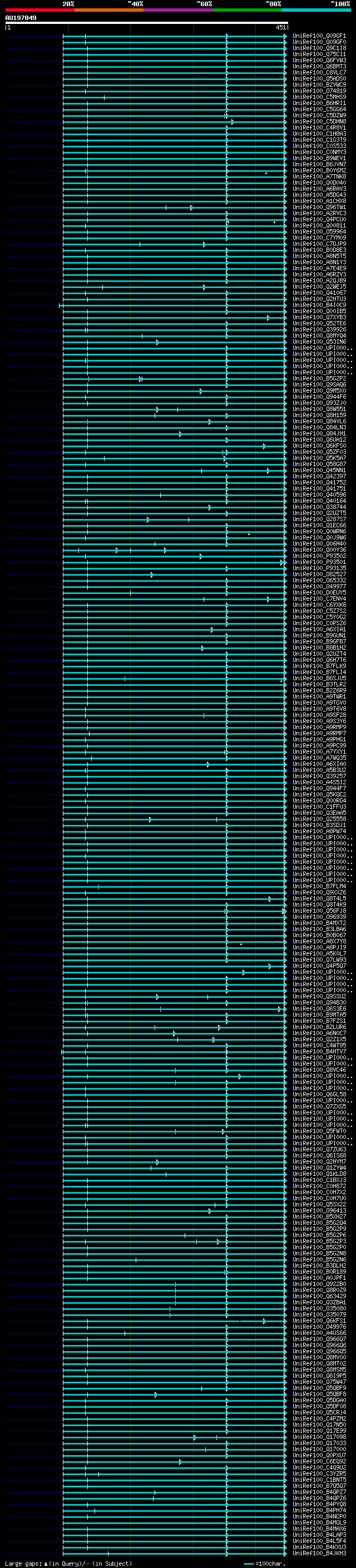
Task: Click the green ~80% identity legend band
Action: click(x=247, y=10)
